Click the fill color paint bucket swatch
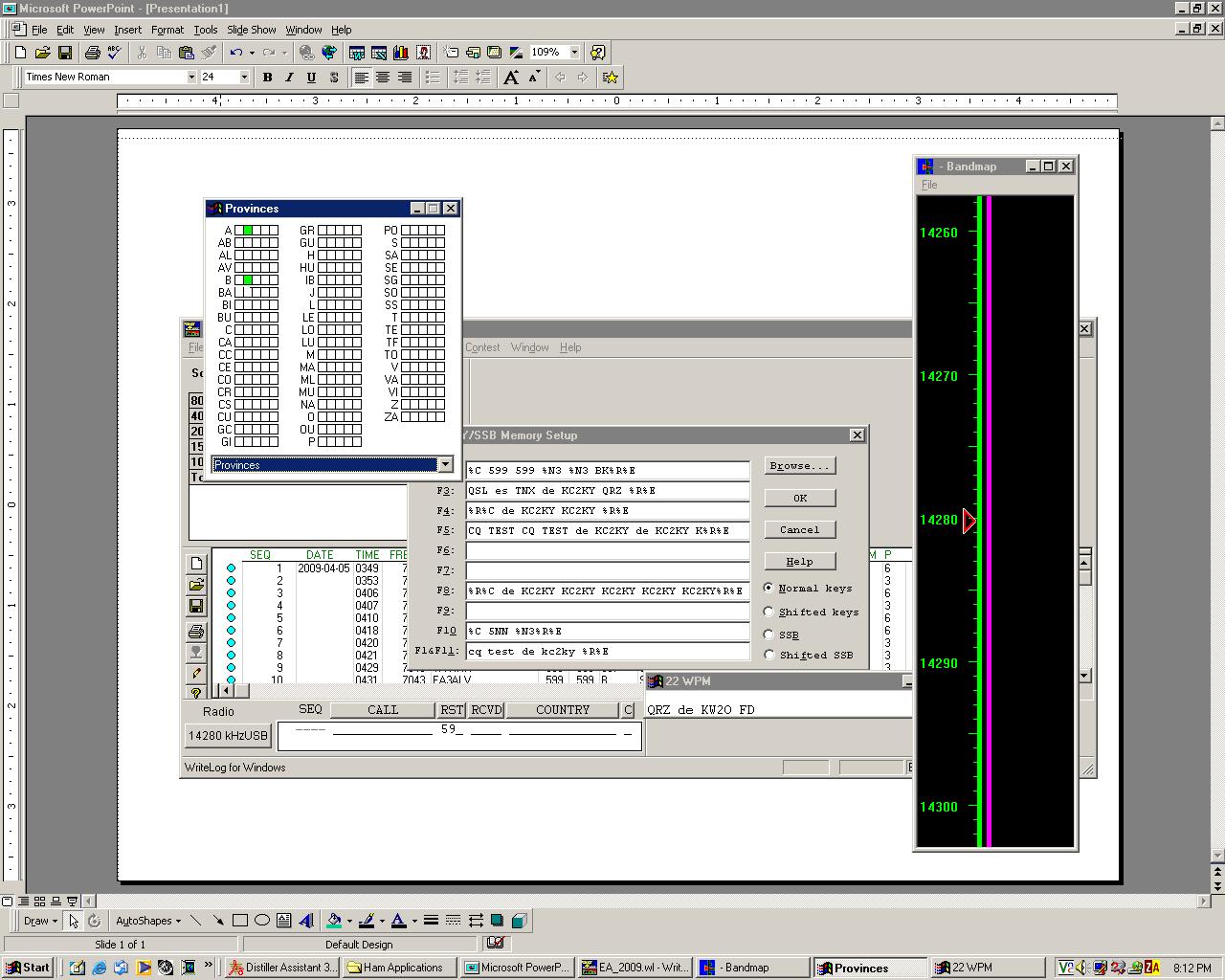Viewport: 1225px width, 980px height. [334, 921]
